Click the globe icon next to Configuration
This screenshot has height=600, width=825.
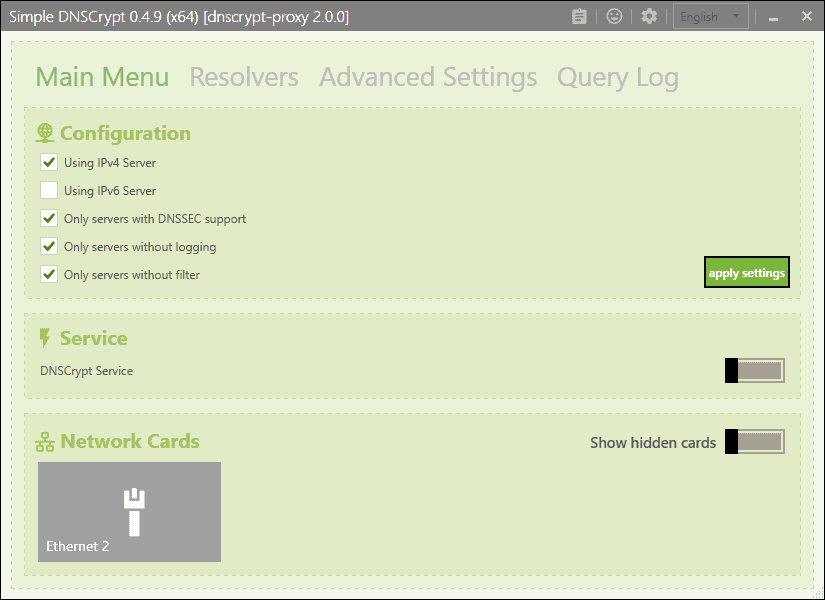(x=44, y=131)
